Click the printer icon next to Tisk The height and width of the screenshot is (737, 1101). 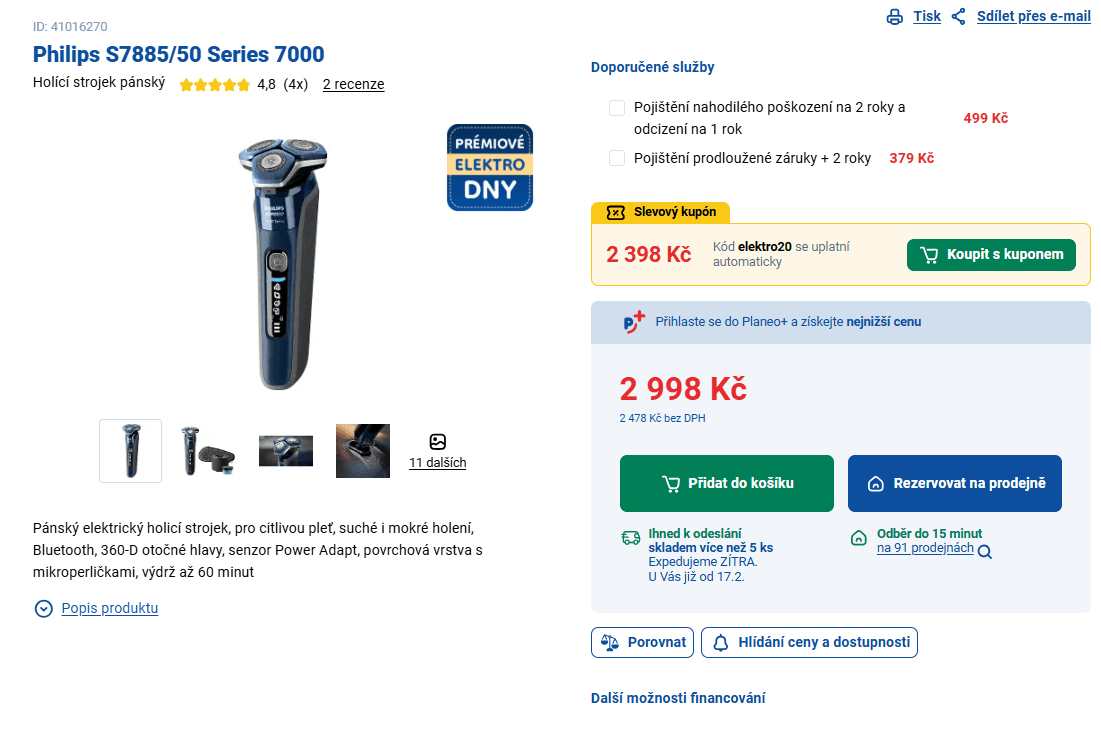click(895, 16)
